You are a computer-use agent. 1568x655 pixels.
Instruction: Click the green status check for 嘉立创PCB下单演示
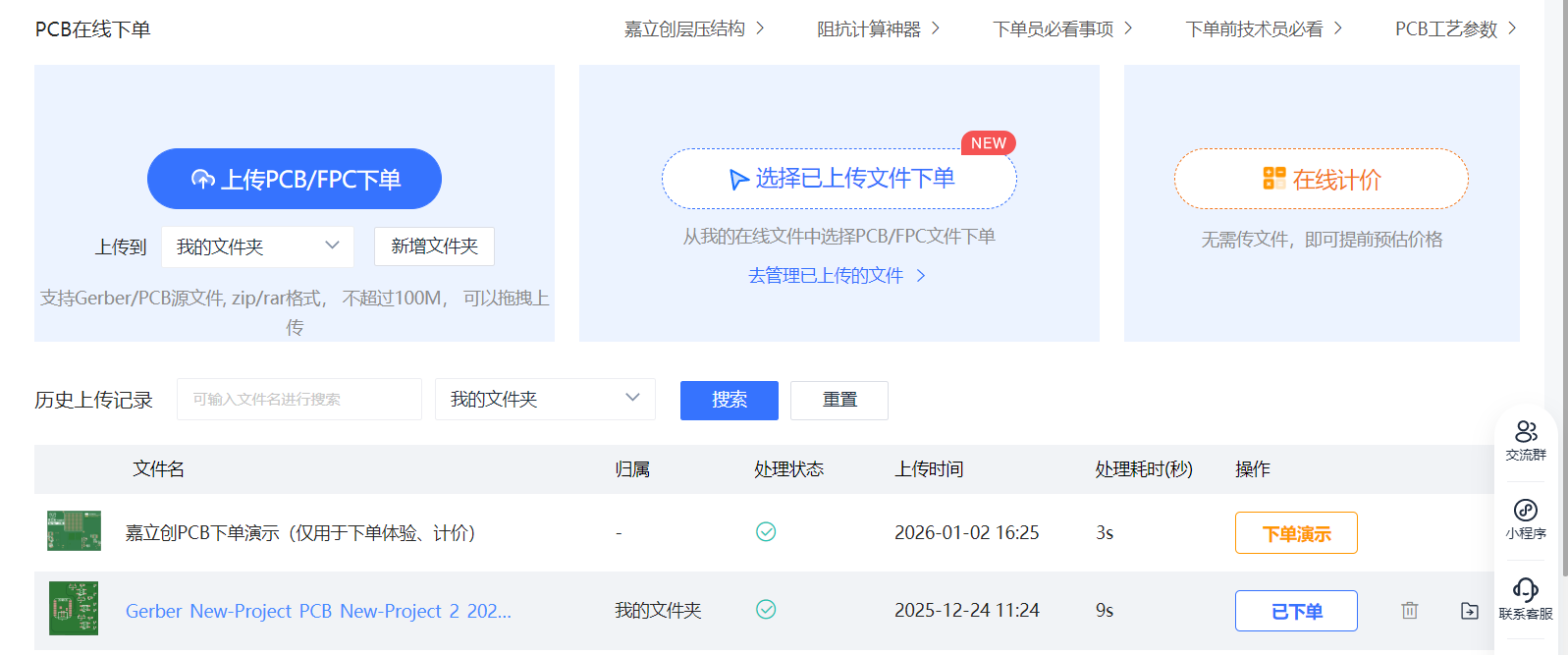pos(766,531)
